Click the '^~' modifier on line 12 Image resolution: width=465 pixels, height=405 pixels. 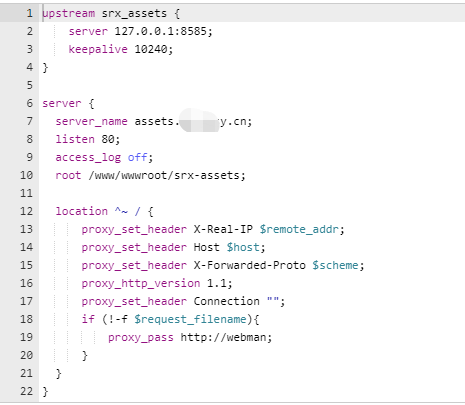[121, 211]
